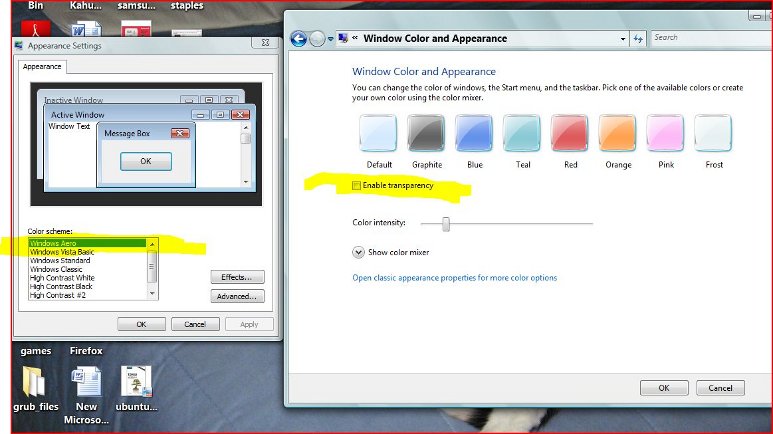Select the ubuntu desktop file icon
773x434 pixels.
click(x=136, y=382)
